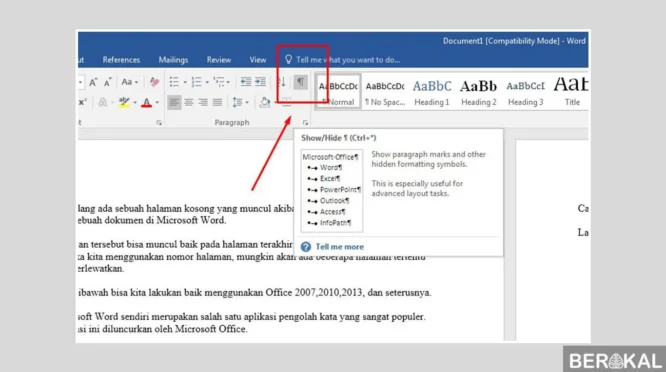Toggle Center paragraph alignment
The width and height of the screenshot is (666, 372).
click(189, 102)
